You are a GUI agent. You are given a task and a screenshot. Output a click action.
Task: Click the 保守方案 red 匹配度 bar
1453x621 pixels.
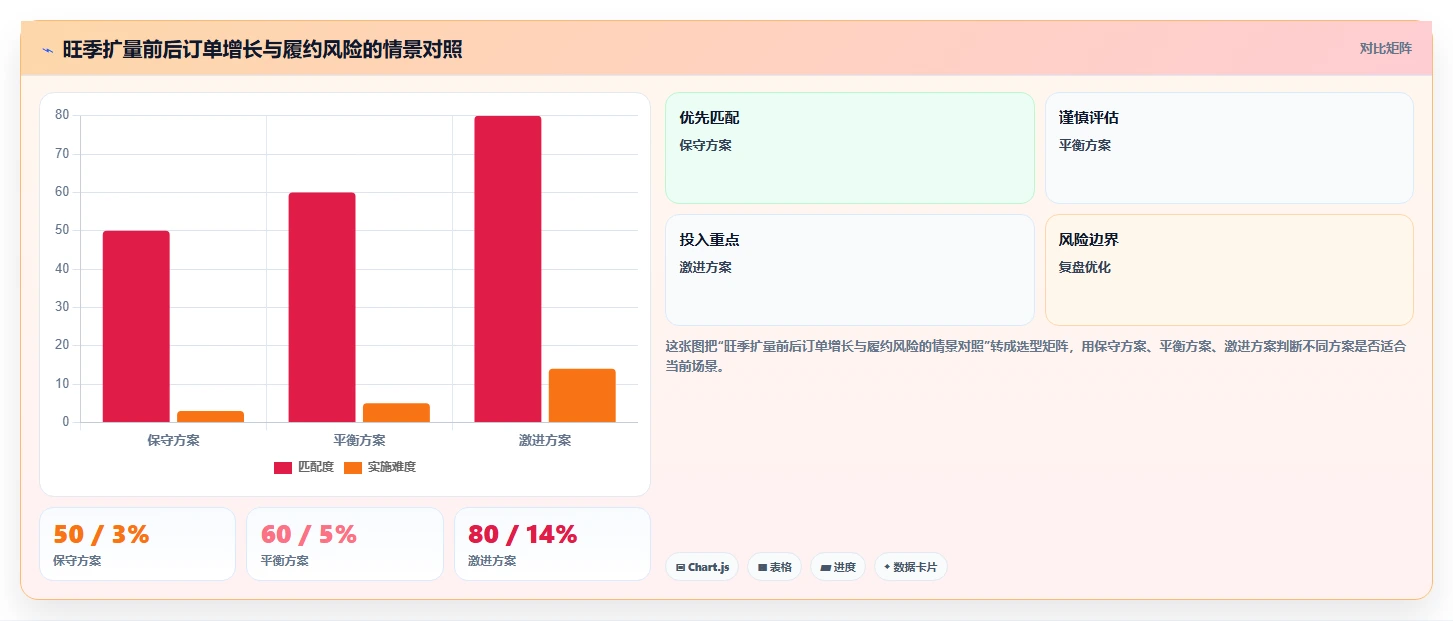coord(136,326)
